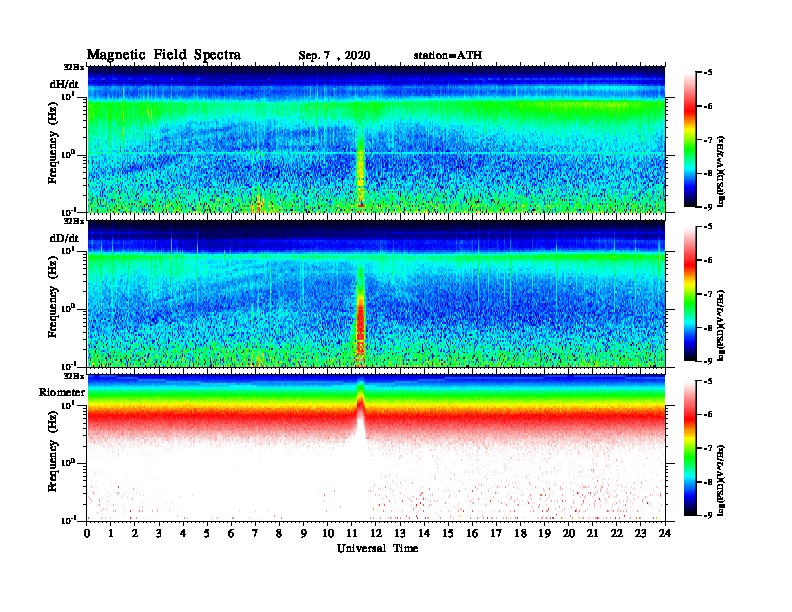
Task: Click the time axis tick label '23'
Action: tap(640, 534)
